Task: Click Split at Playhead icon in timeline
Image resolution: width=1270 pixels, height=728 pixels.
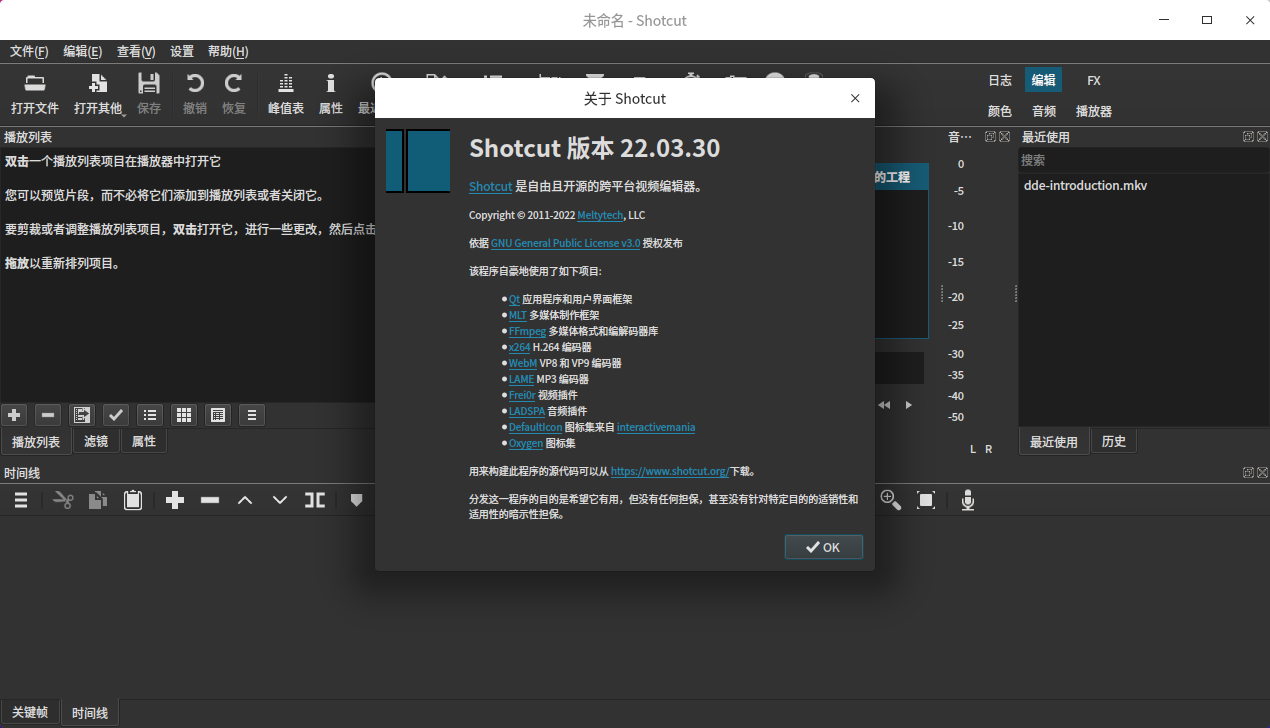Action: 315,500
